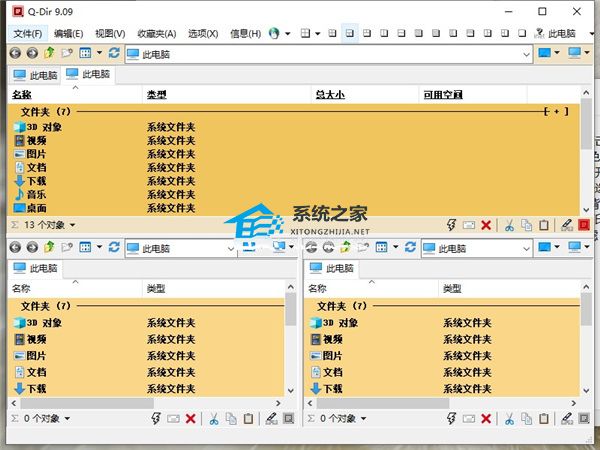Open the 13 个对象 status dropdown
The image size is (600, 450).
pos(72,225)
